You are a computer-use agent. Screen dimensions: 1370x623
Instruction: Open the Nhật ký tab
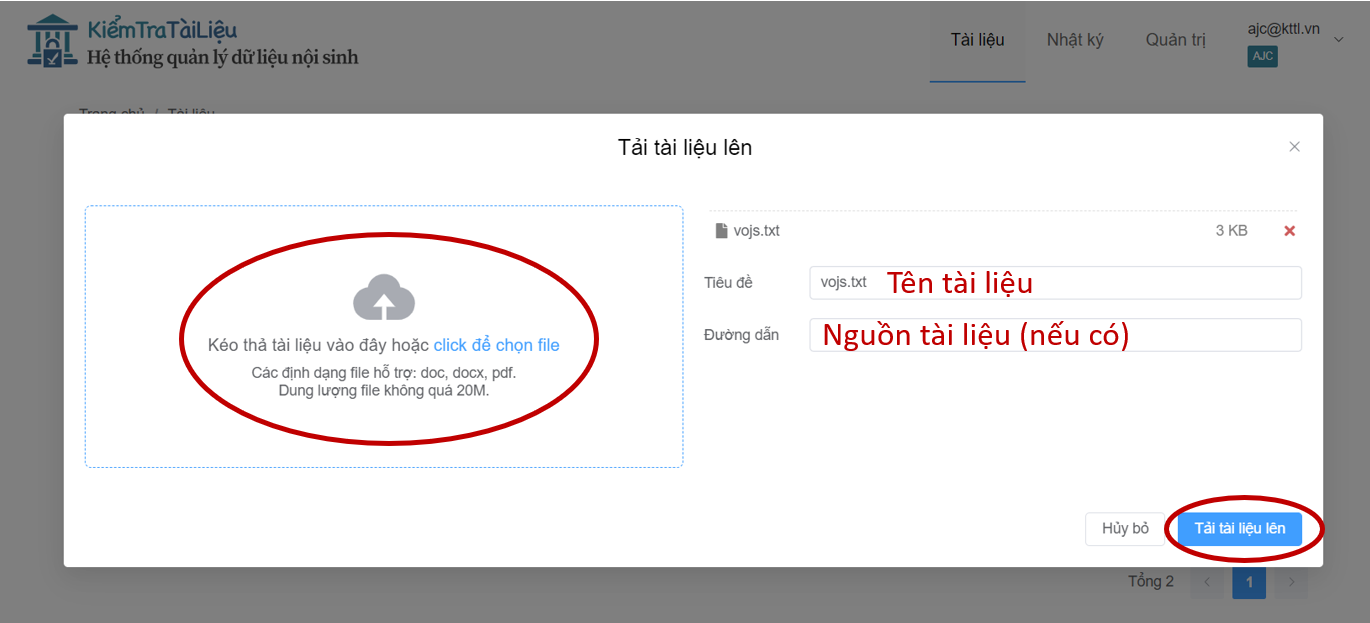[x=1075, y=40]
